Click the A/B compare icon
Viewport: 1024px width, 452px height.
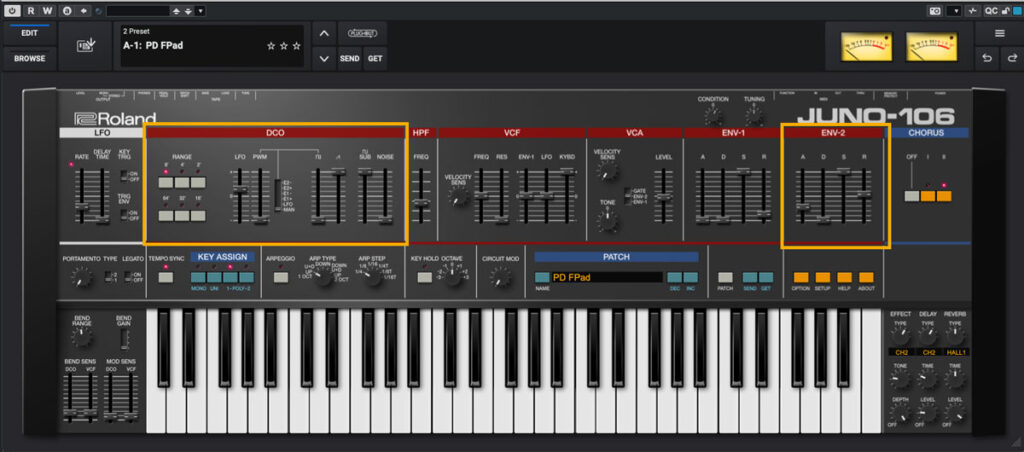tap(67, 10)
